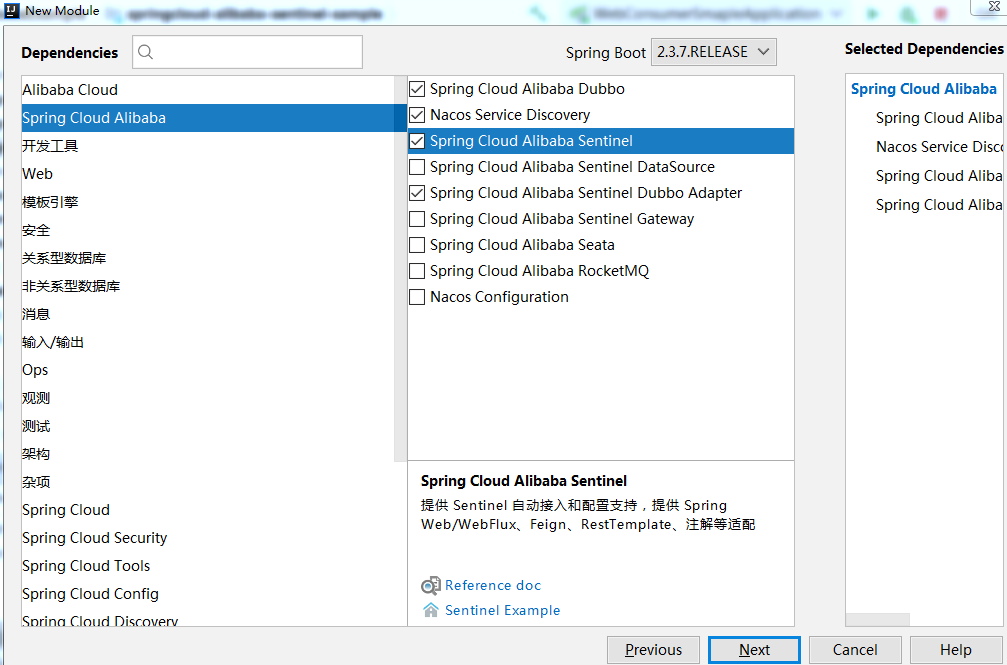Check the Spring Cloud Alibaba Seata checkbox
The image size is (1007, 665).
click(x=417, y=245)
